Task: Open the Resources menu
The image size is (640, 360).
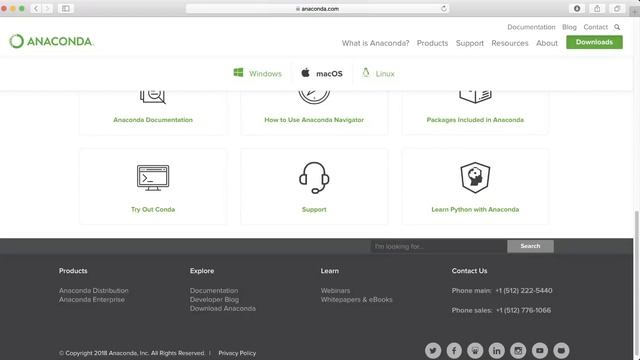Action: 510,43
